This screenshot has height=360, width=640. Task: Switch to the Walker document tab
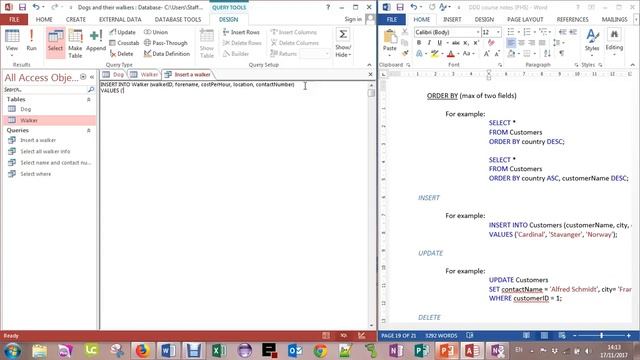coord(144,74)
